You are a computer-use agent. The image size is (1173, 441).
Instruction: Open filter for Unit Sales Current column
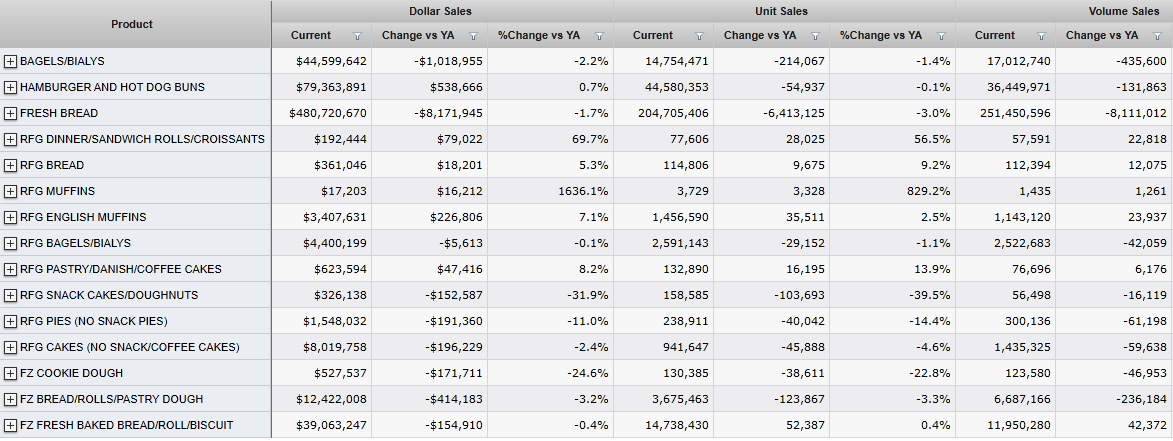[x=700, y=36]
